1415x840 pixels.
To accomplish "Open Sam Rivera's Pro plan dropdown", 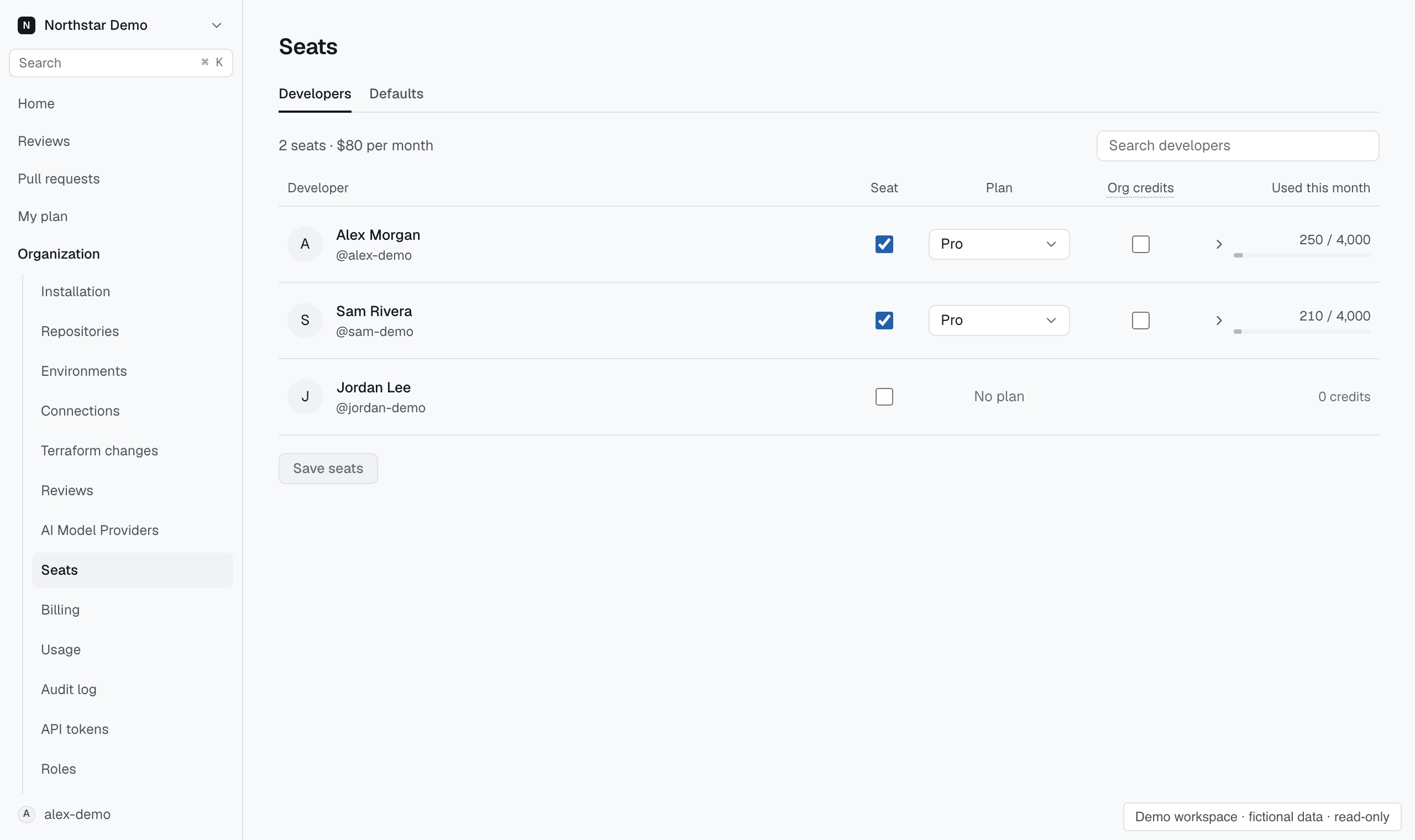I will 999,321.
